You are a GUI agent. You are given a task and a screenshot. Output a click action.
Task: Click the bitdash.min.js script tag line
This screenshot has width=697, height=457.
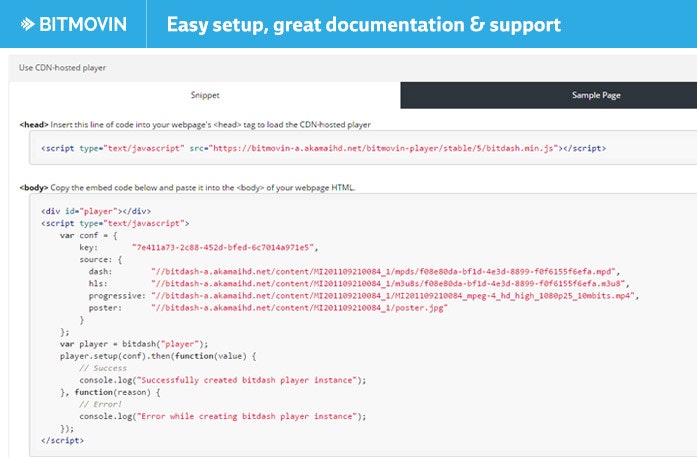click(323, 148)
